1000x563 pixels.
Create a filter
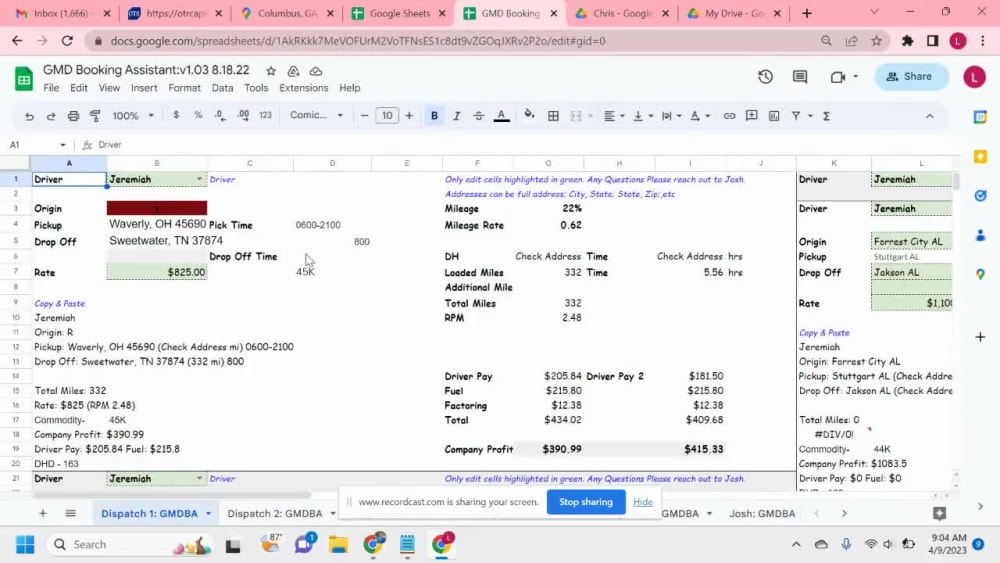tap(796, 115)
